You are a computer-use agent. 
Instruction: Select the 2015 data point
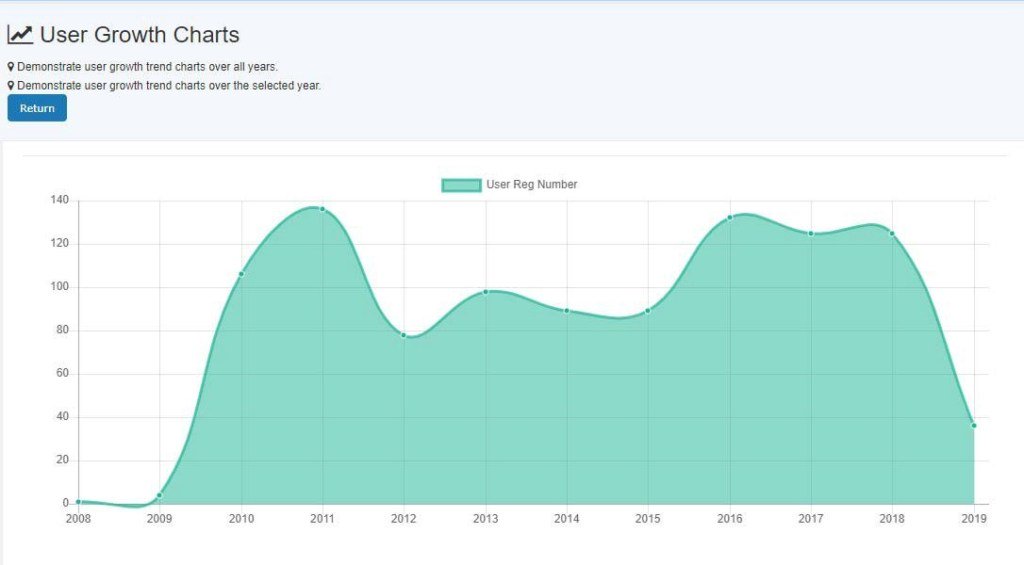[648, 311]
